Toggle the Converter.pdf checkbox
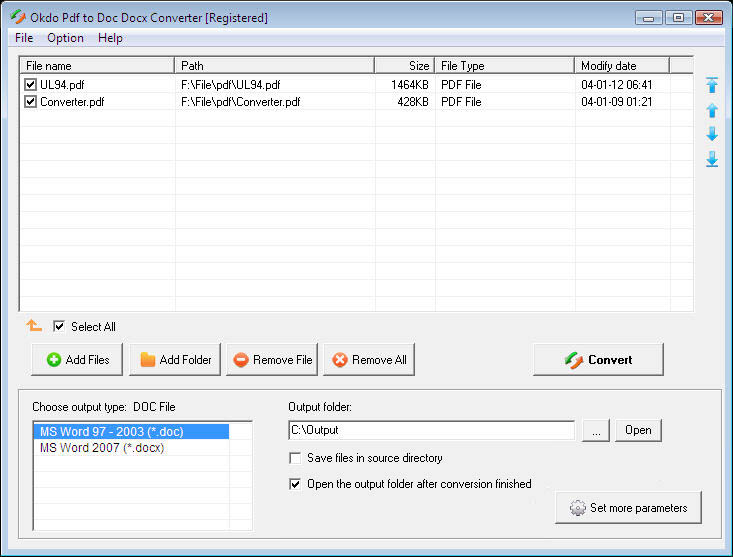Screen dimensions: 733x557 [31, 102]
